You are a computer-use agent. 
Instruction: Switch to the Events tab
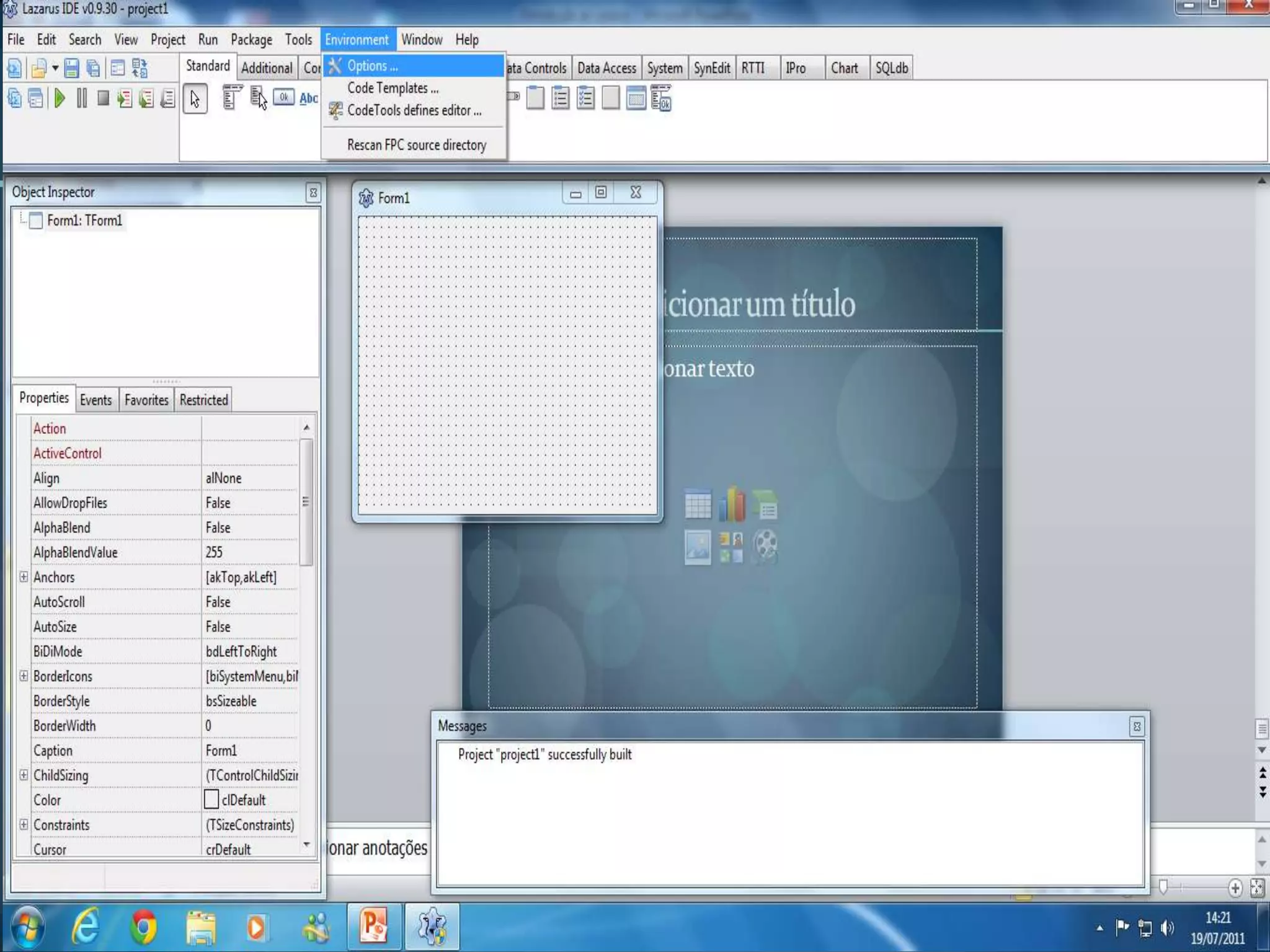click(x=95, y=400)
